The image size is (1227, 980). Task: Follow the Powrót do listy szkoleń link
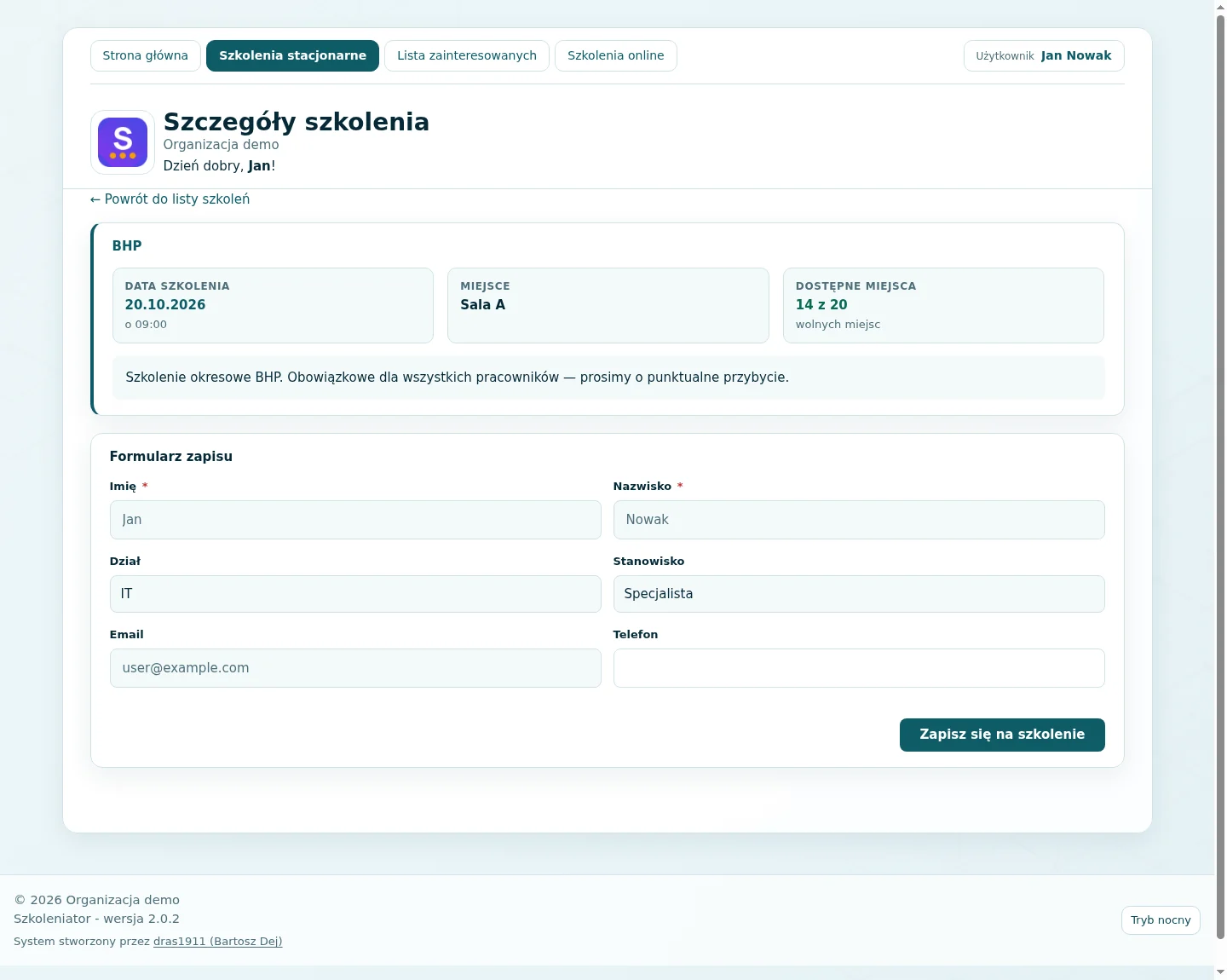170,199
